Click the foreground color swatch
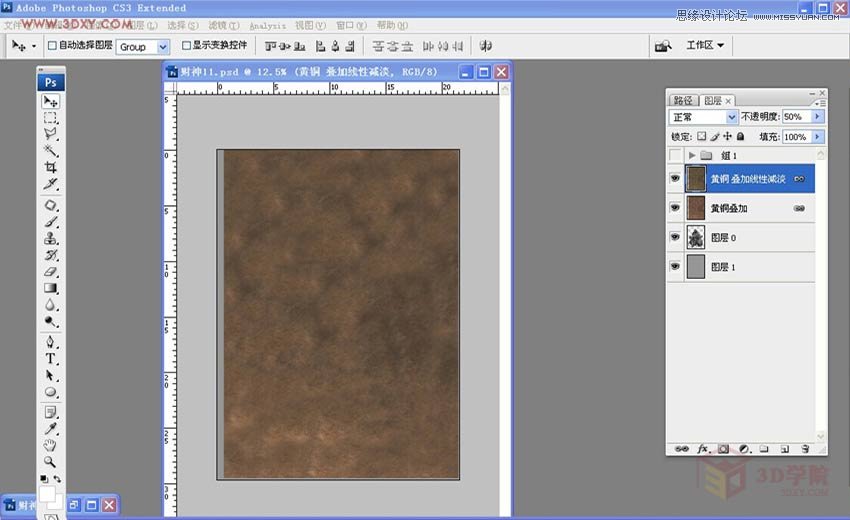850x520 pixels. click(47, 493)
